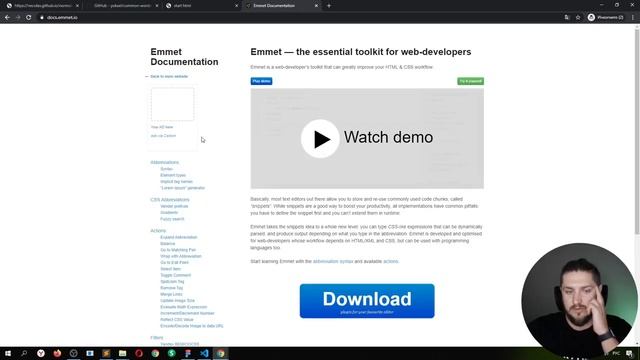Screen dimensions: 640x360
Task: Open Merge Lines in the sidebar
Action: point(171,294)
